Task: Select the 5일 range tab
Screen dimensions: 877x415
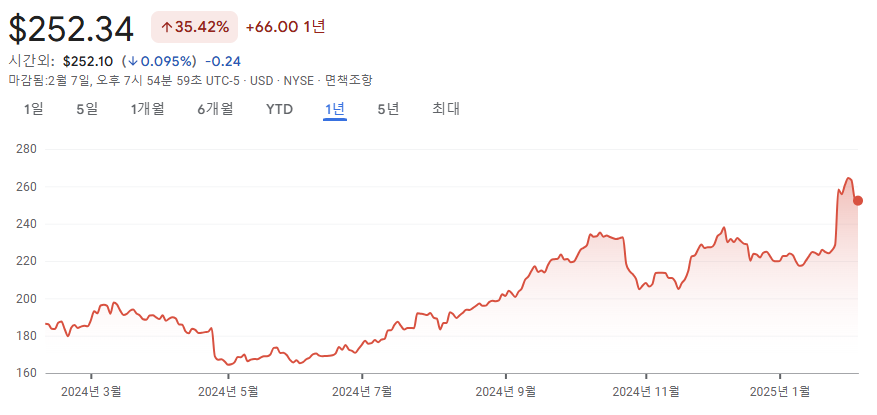Action: (x=87, y=109)
